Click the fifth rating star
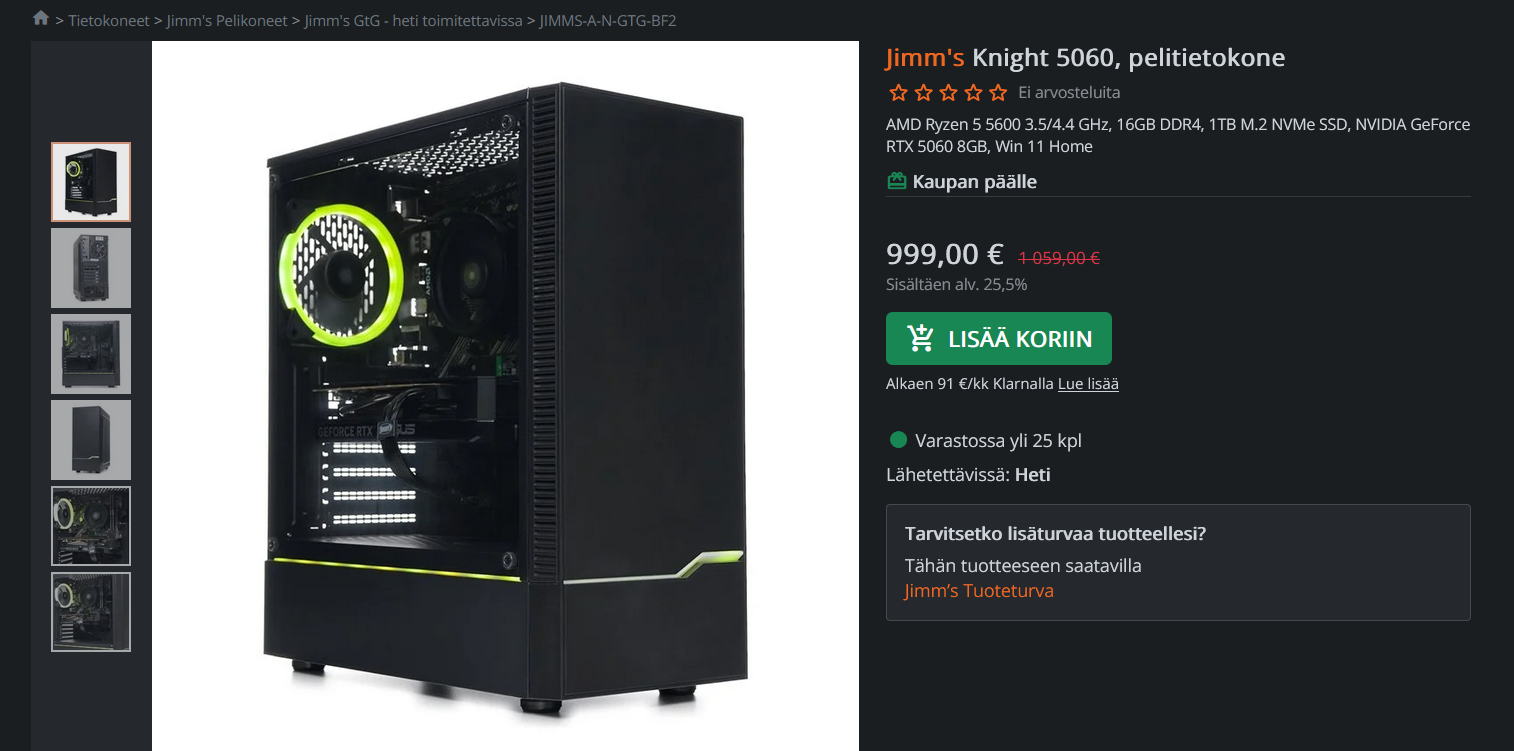The height and width of the screenshot is (751, 1514). coord(998,93)
